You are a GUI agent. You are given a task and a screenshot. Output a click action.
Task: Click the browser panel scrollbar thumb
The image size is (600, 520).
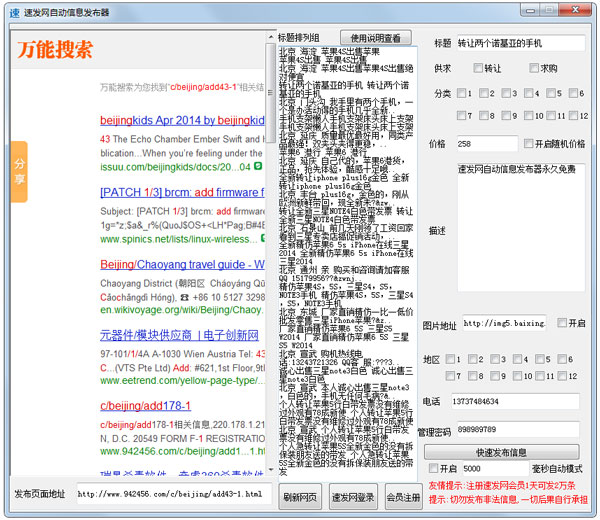(x=271, y=93)
